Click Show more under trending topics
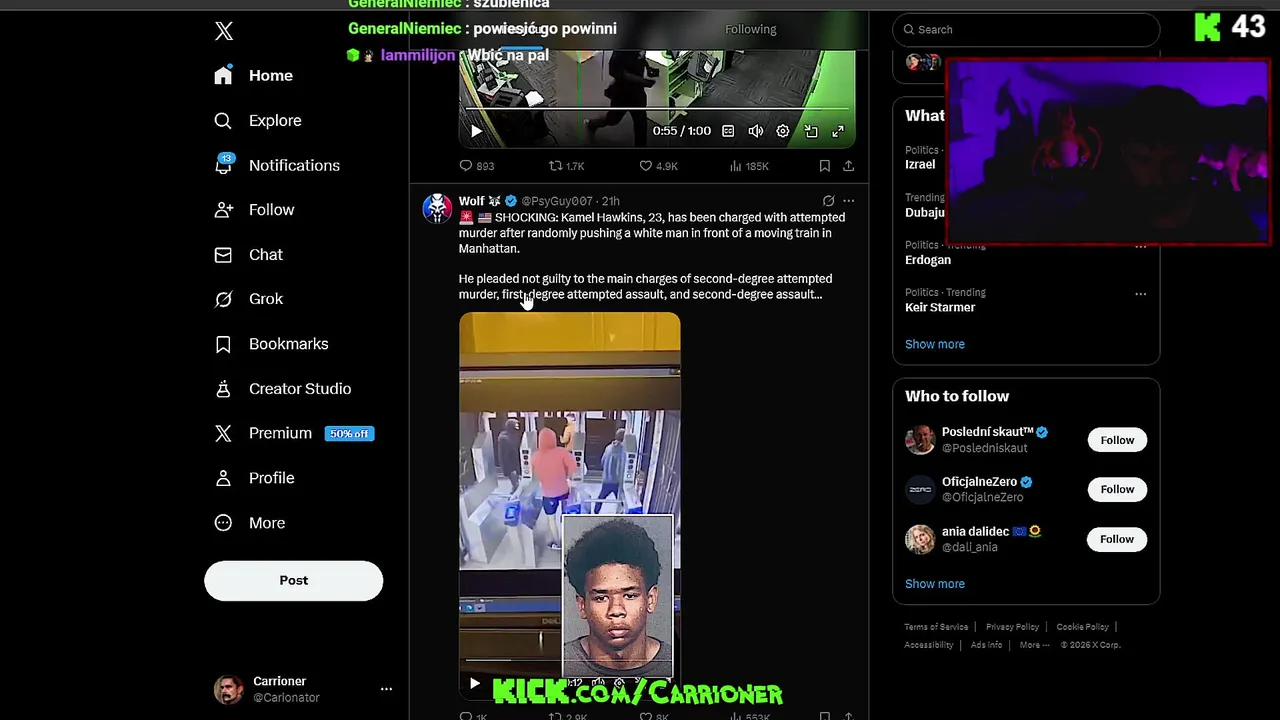This screenshot has height=720, width=1280. pyautogui.click(x=935, y=344)
